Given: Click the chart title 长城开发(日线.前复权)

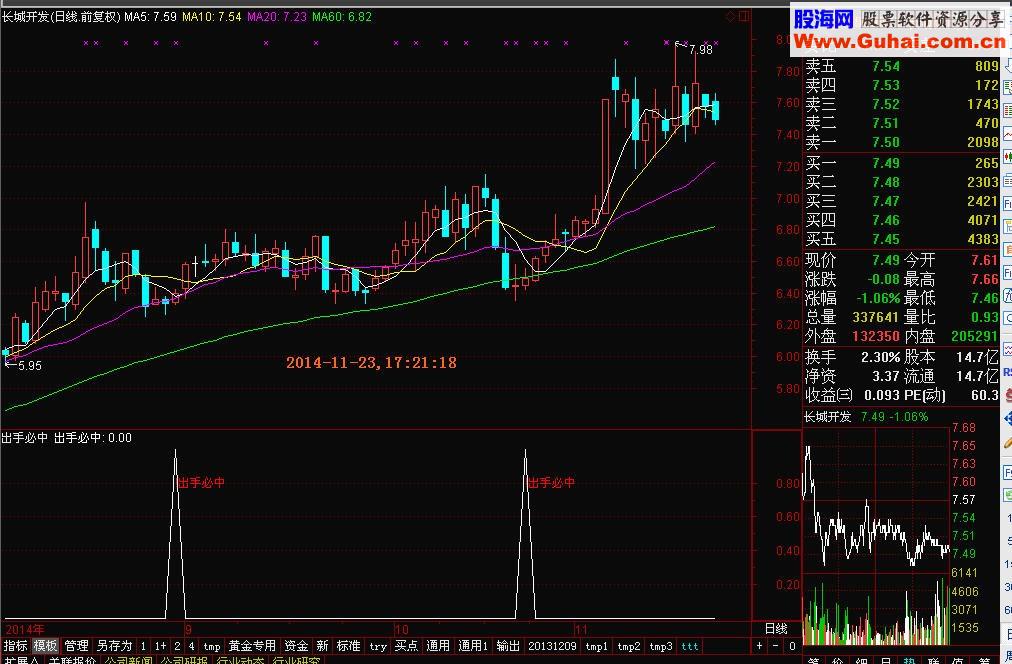Looking at the screenshot, I should point(61,17).
